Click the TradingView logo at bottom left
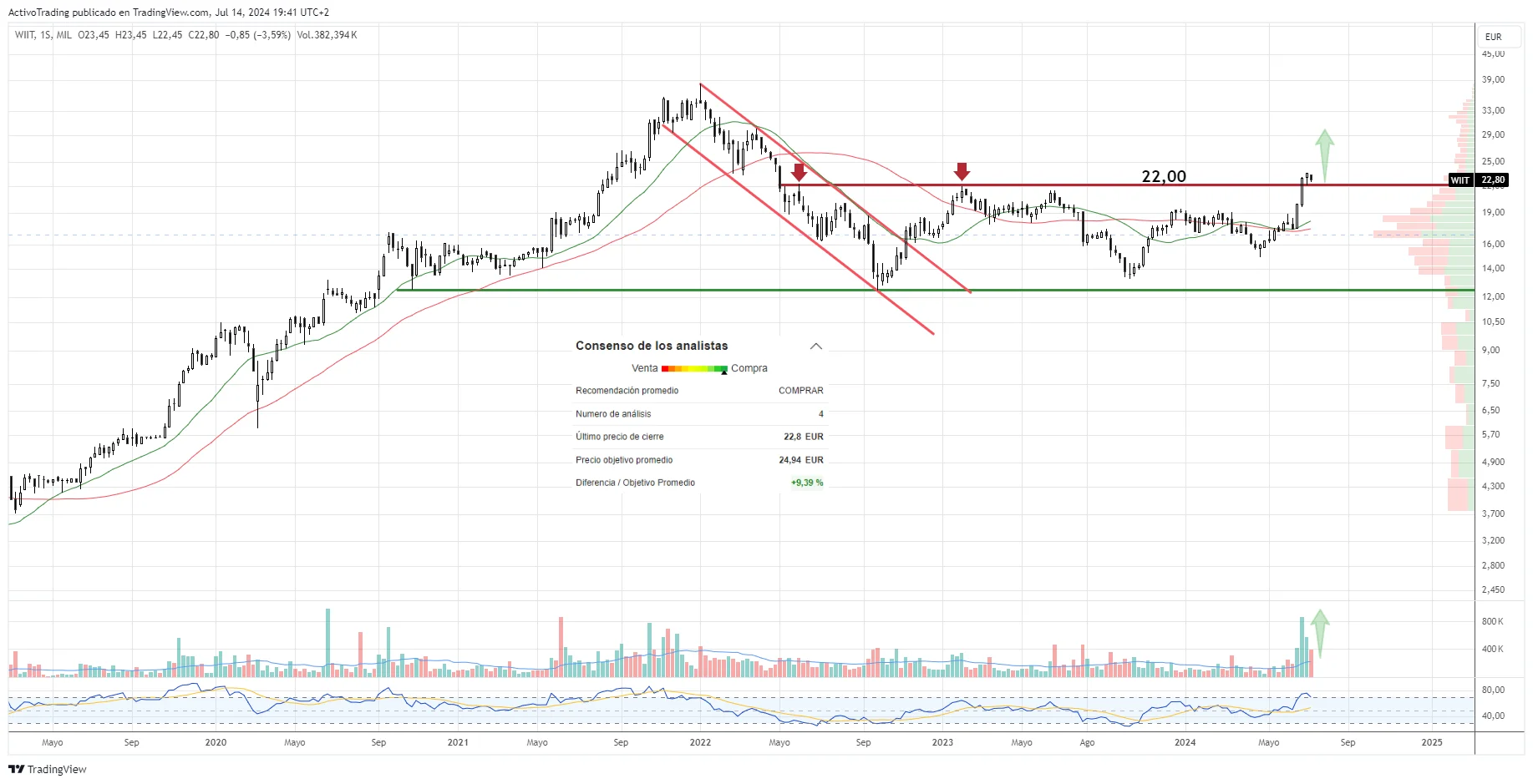 click(x=43, y=770)
